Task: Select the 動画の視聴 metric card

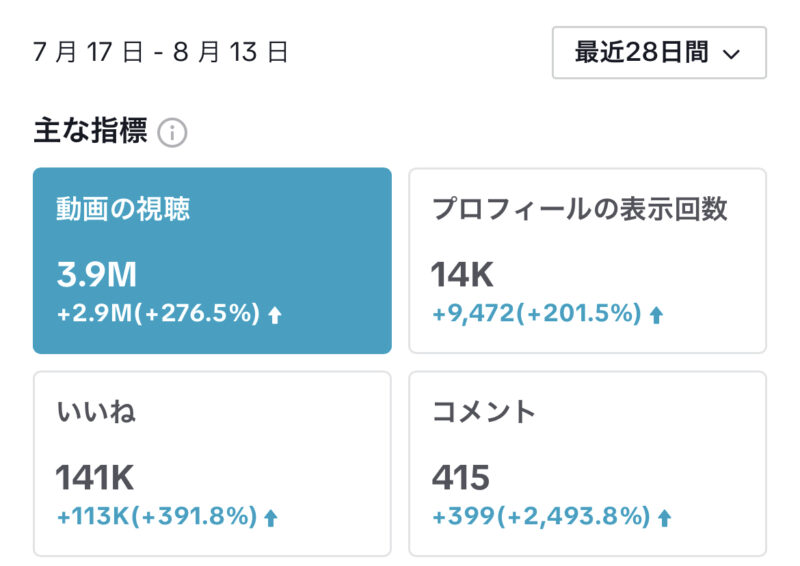Action: coord(212,260)
